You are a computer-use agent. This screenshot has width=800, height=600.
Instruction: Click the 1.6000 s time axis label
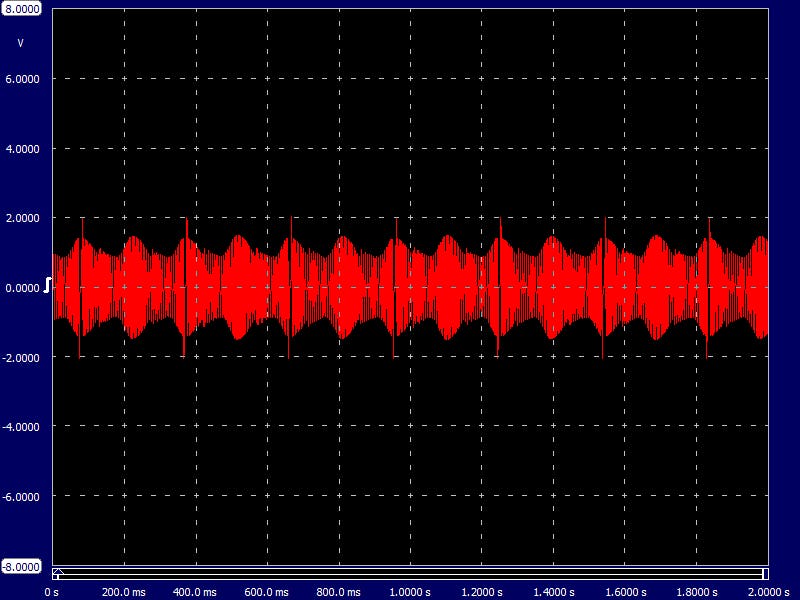pos(624,591)
